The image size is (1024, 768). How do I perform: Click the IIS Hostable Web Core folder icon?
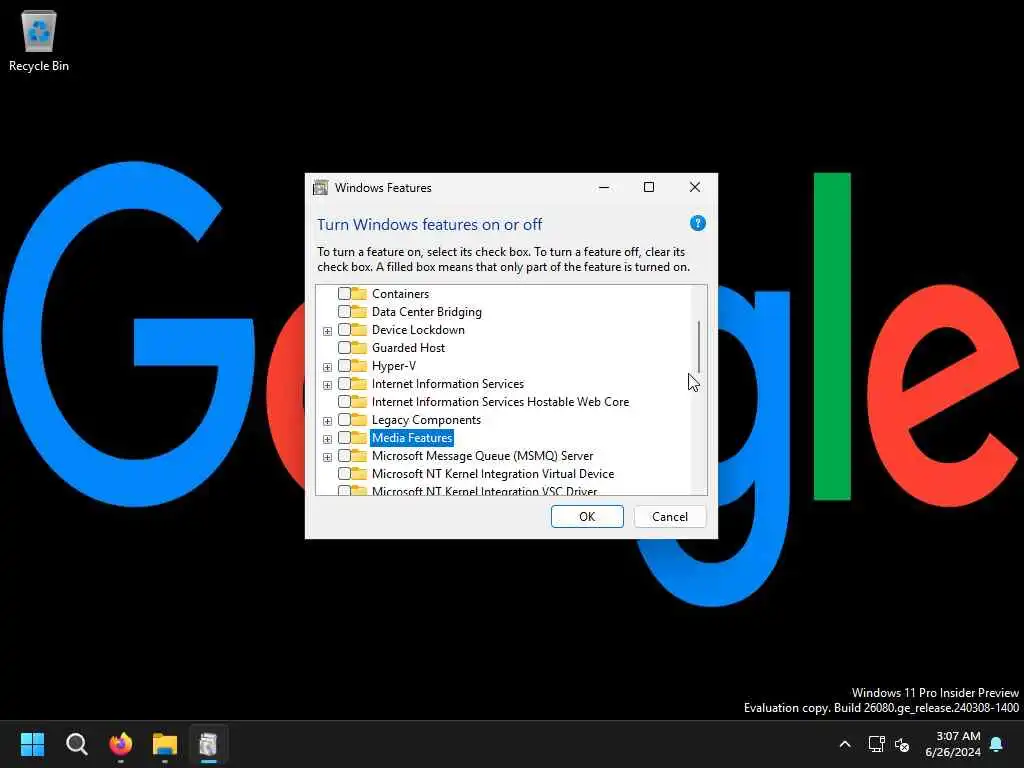point(359,402)
